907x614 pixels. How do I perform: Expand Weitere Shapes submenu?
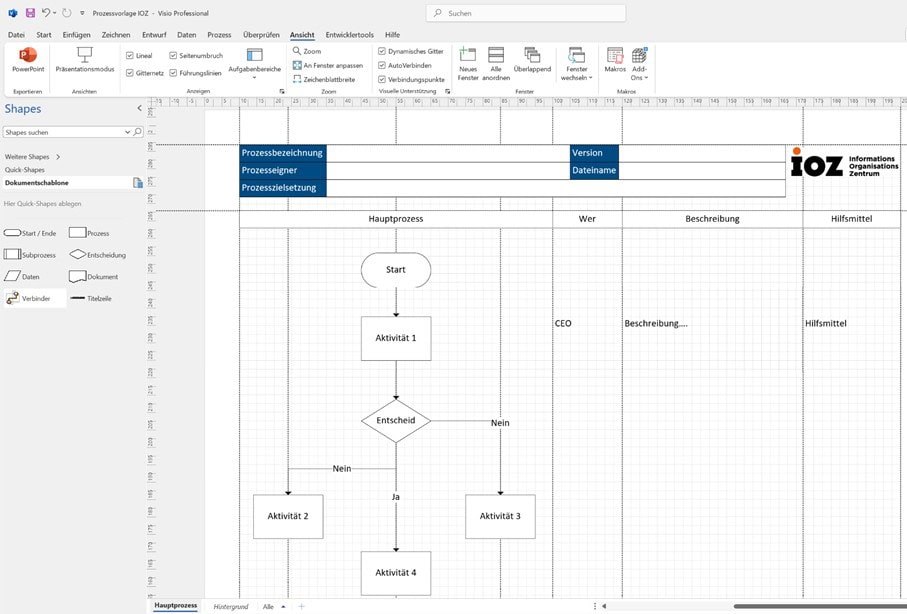point(58,157)
